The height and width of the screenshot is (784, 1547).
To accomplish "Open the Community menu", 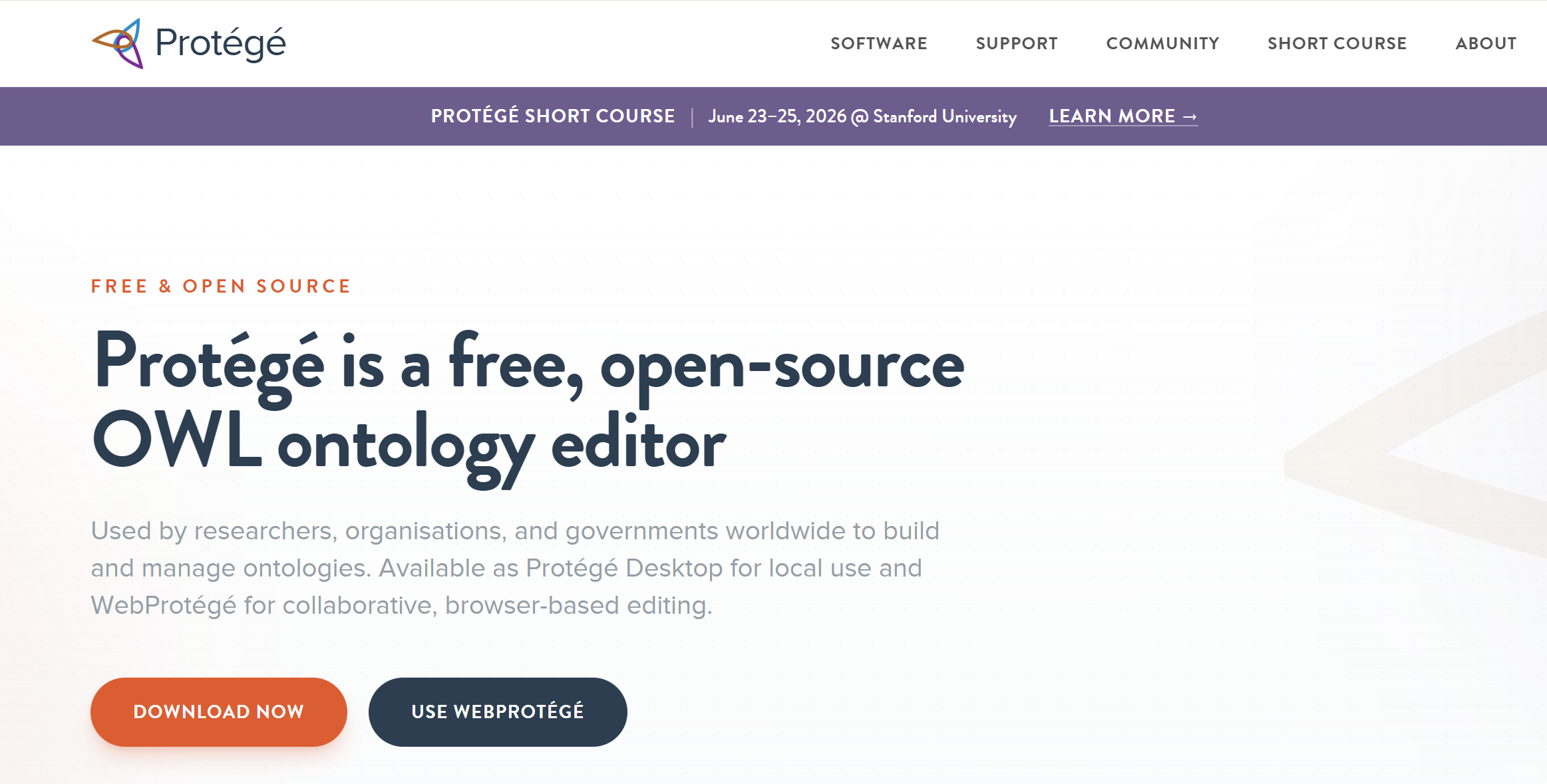I will pyautogui.click(x=1162, y=43).
